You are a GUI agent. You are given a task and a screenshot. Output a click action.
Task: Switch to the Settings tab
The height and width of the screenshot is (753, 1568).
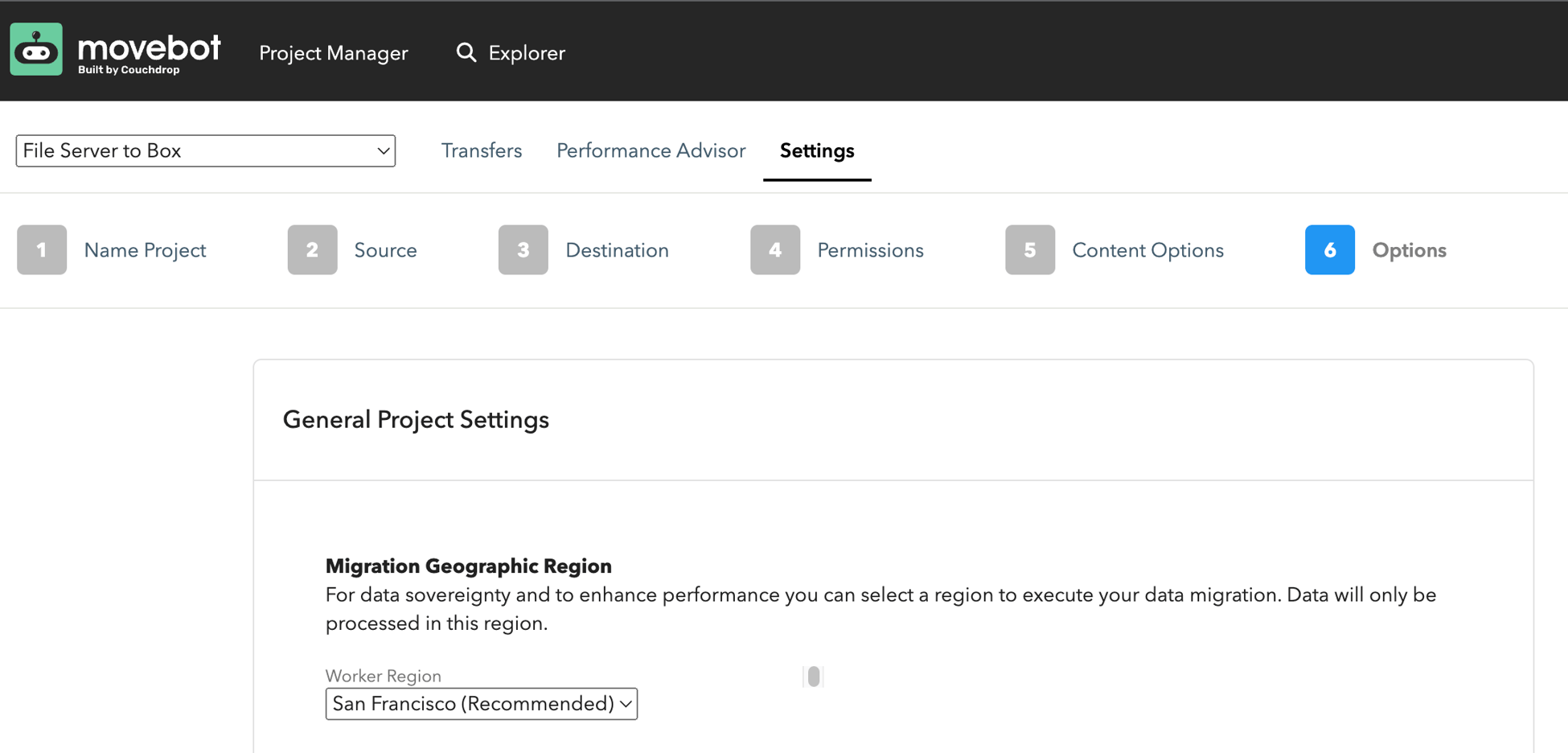pyautogui.click(x=816, y=150)
